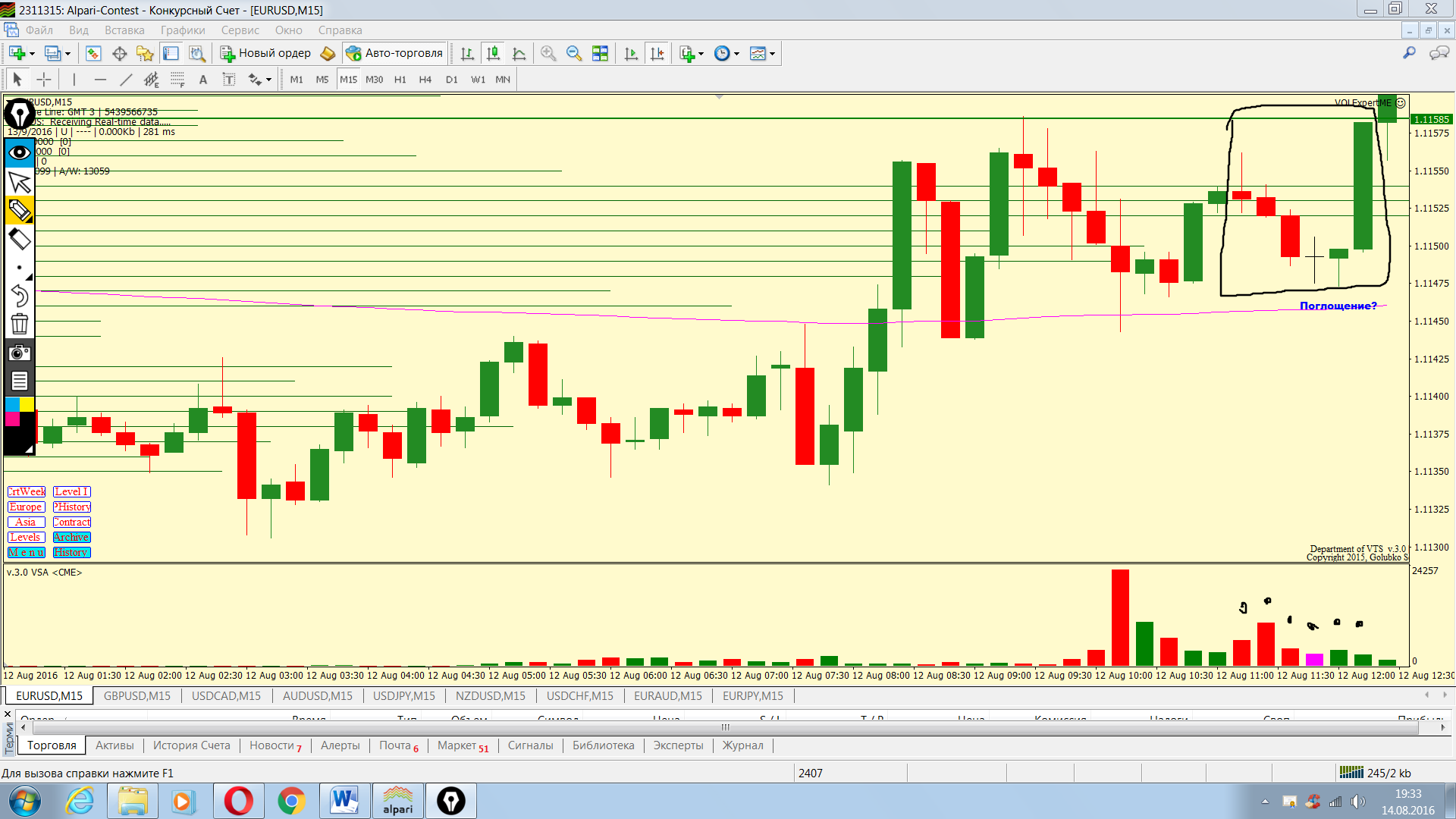Click the camera screenshot icon in sidebar
Viewport: 1456px width, 819px height.
pyautogui.click(x=20, y=353)
